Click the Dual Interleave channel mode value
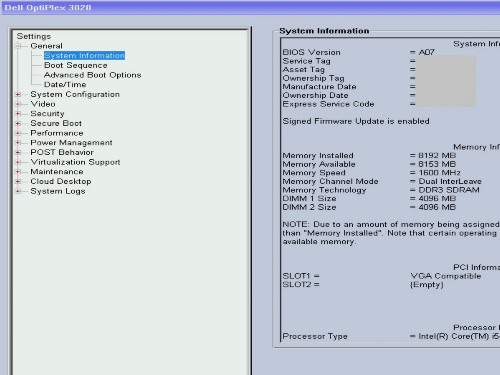This screenshot has width=500, height=375. click(450, 182)
